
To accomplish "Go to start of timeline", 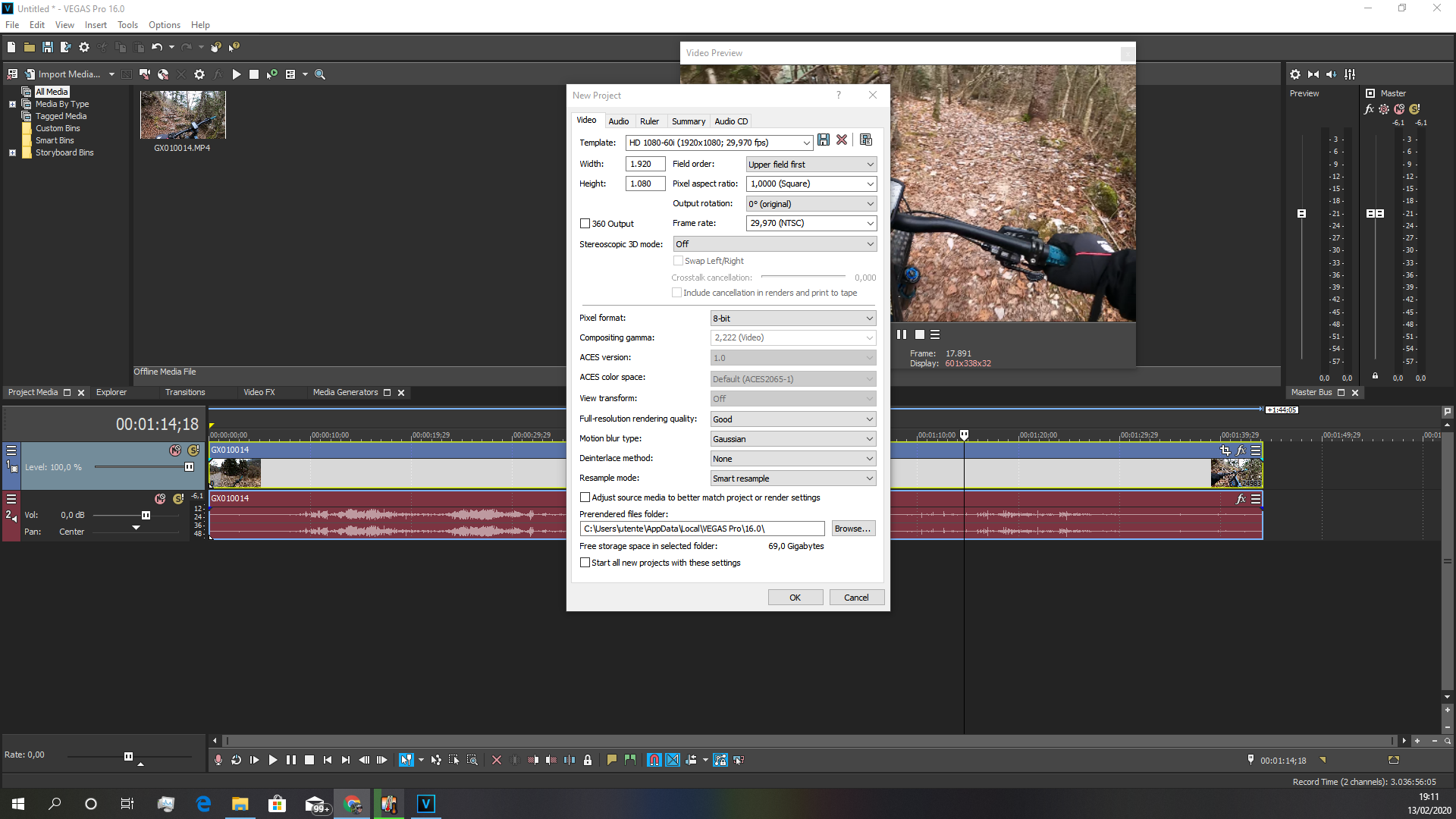I will [328, 760].
